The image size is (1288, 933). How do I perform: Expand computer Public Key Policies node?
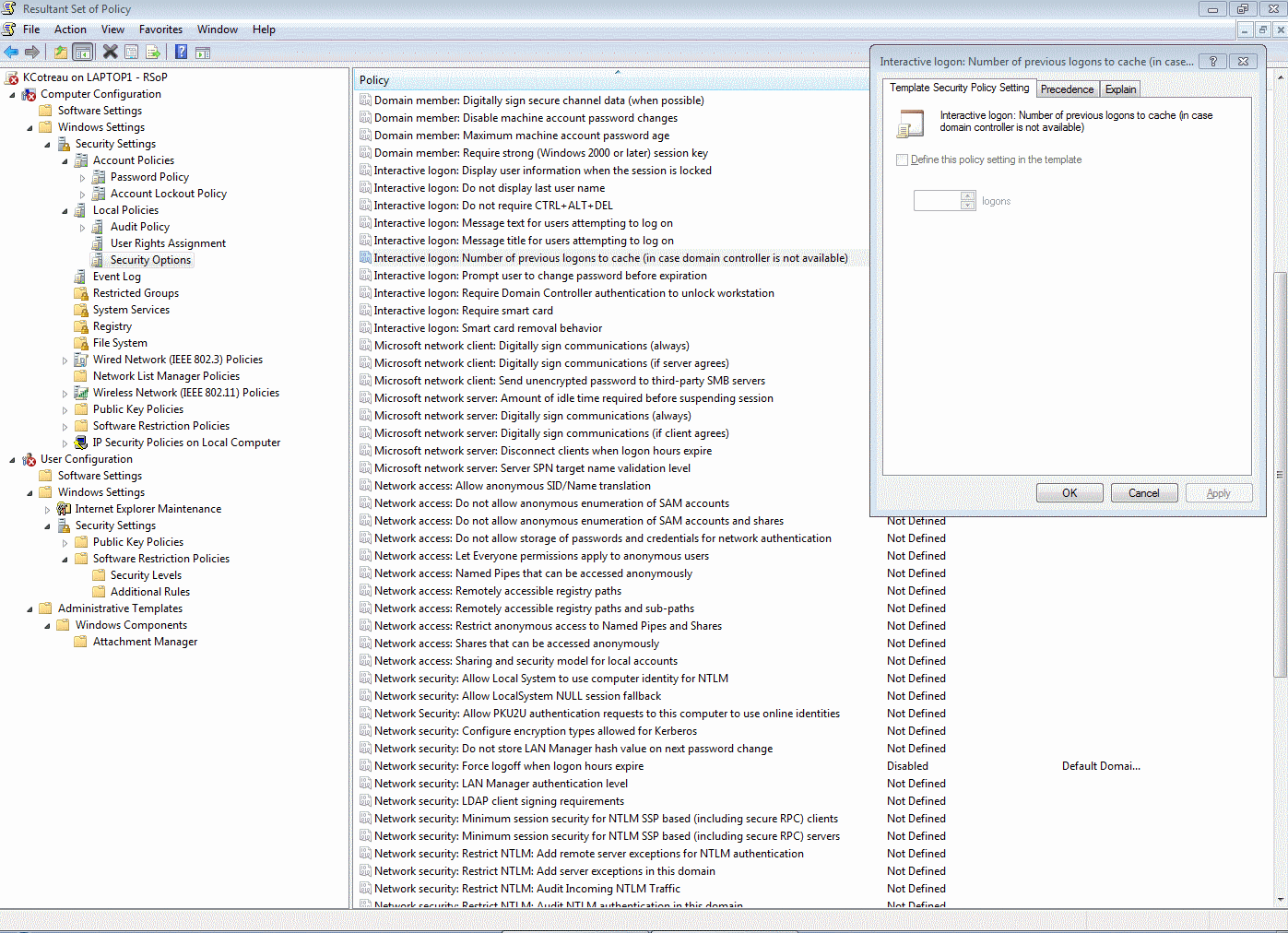tap(65, 409)
